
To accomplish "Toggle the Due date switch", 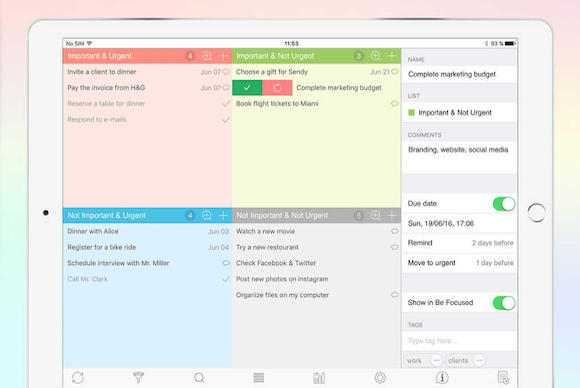I will click(x=504, y=204).
